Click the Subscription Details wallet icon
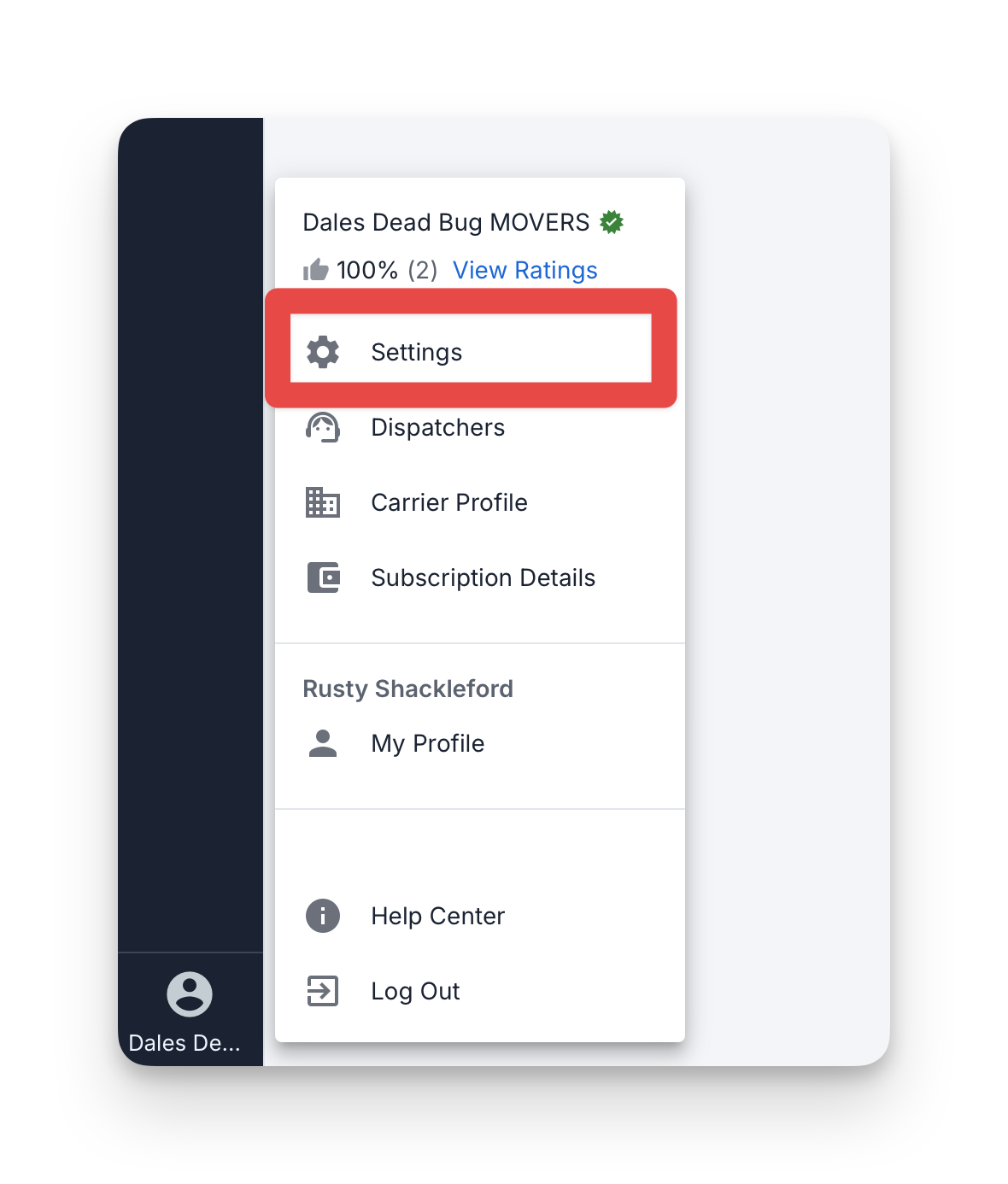The width and height of the screenshot is (1008, 1184). [323, 577]
